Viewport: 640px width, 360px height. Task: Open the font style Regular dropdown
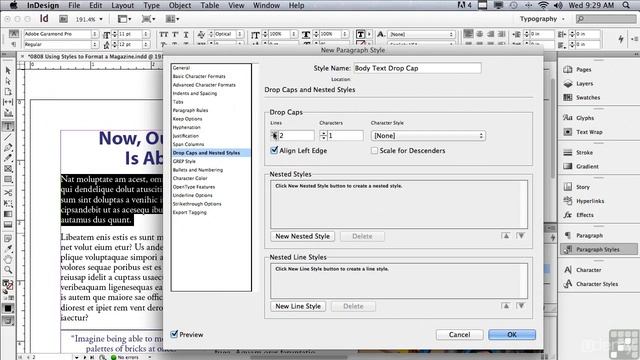pos(95,44)
